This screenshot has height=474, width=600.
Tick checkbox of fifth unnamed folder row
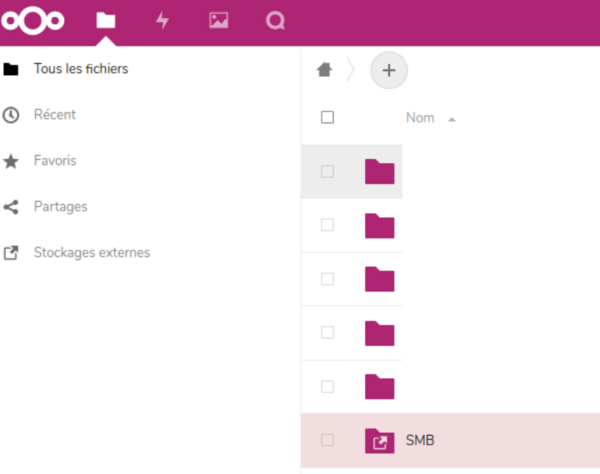pyautogui.click(x=327, y=386)
